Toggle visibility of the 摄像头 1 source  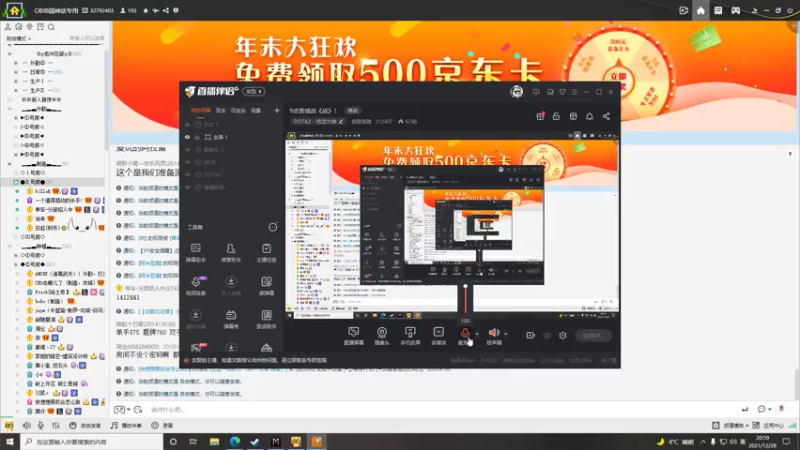(187, 149)
